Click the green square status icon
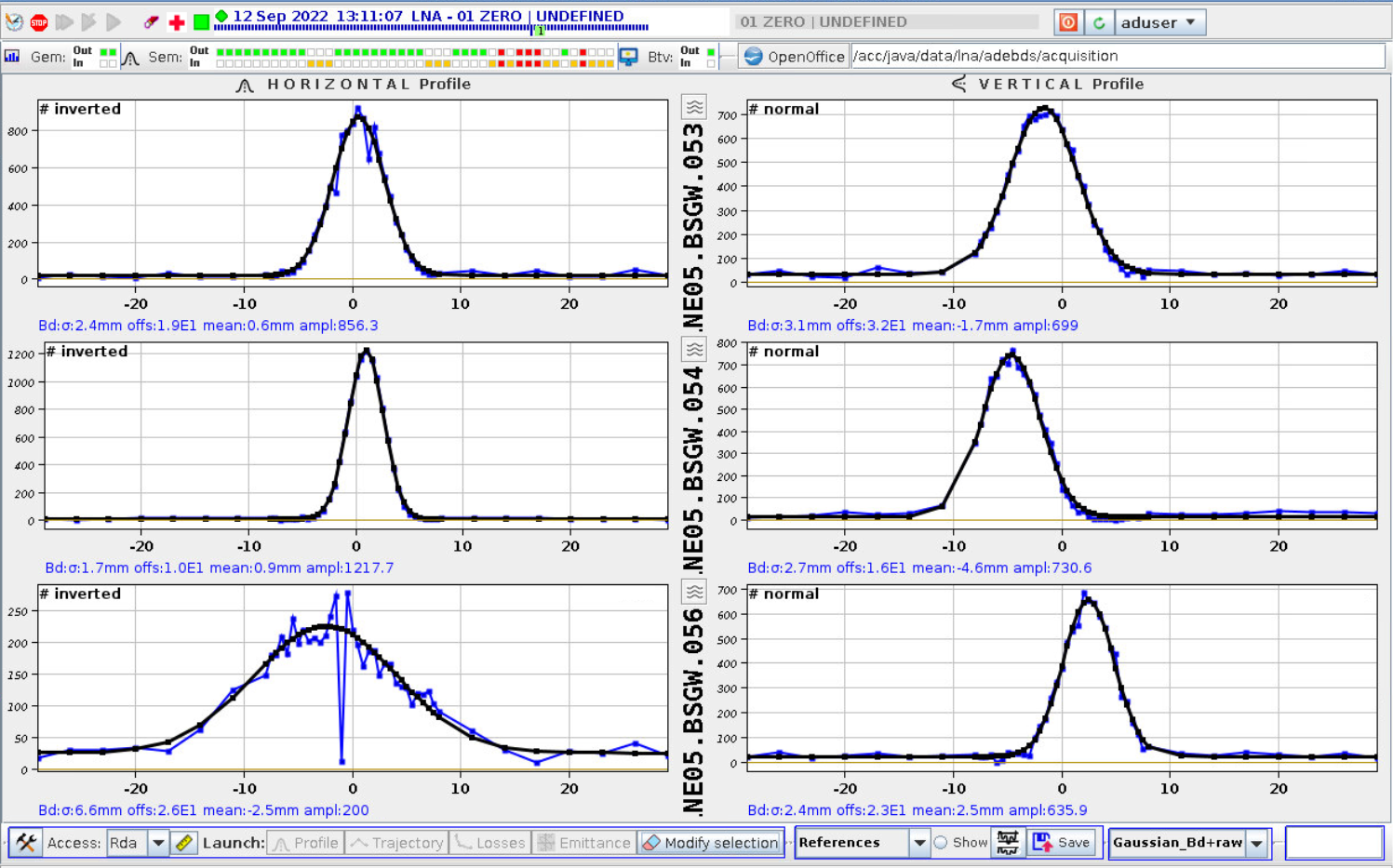Image resolution: width=1393 pixels, height=868 pixels. pos(201,21)
